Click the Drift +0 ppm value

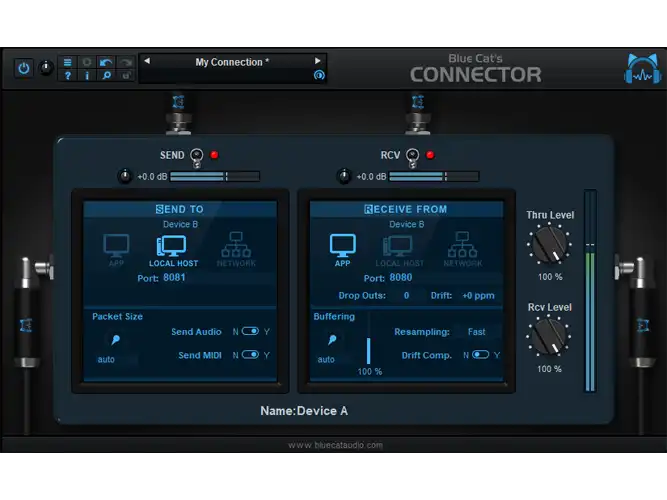coord(478,295)
